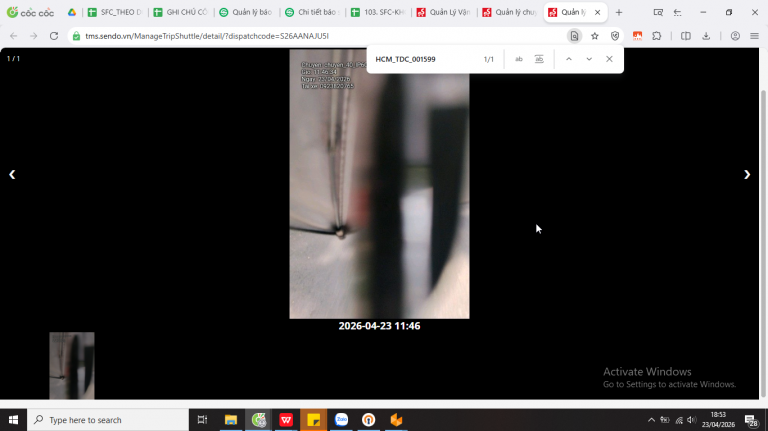Bookmark this page with the star icon

(595, 36)
